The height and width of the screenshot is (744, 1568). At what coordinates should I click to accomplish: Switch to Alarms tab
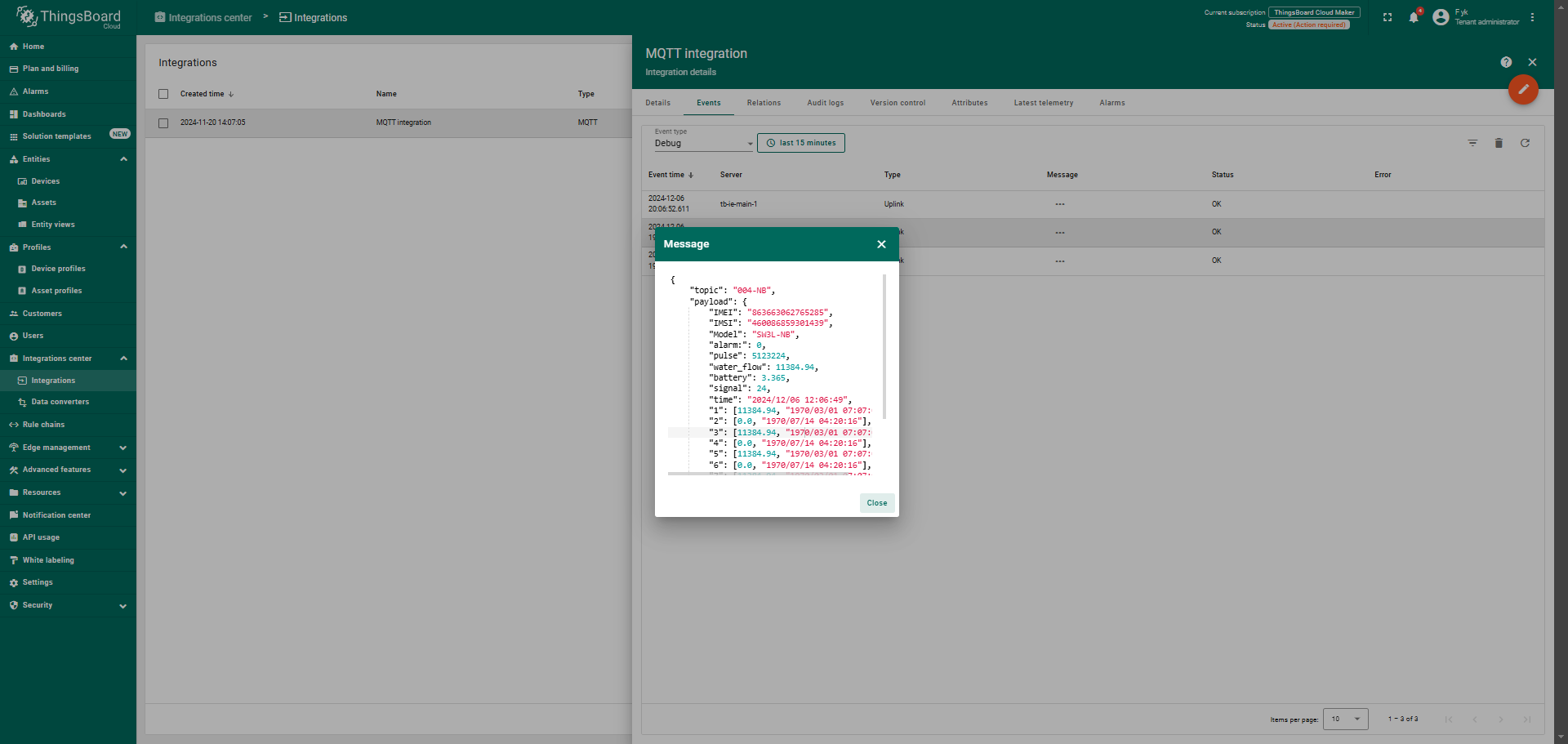tap(1112, 103)
